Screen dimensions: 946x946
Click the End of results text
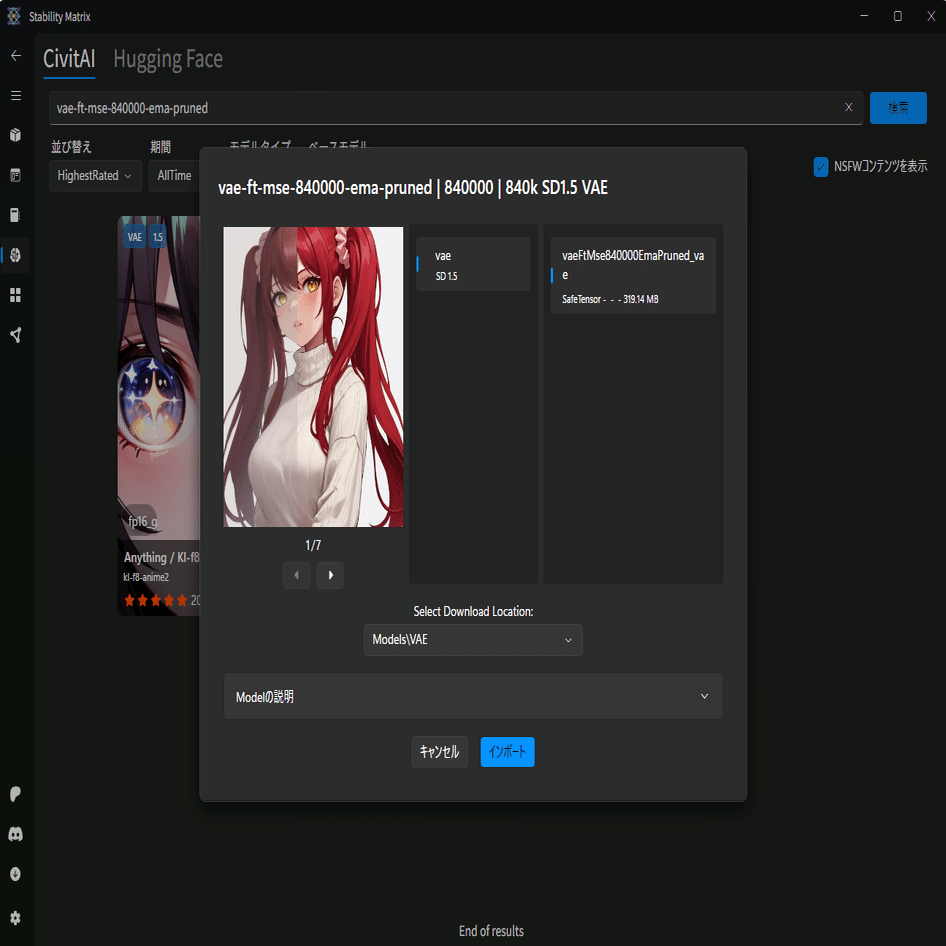[x=491, y=931]
